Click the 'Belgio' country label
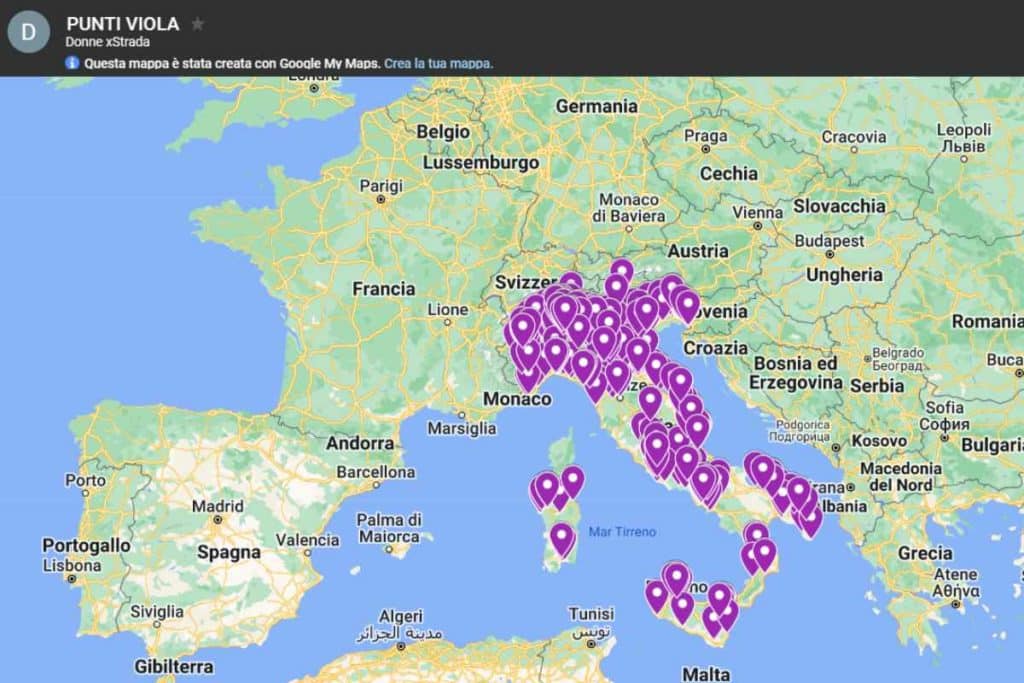The width and height of the screenshot is (1024, 683). [x=443, y=132]
